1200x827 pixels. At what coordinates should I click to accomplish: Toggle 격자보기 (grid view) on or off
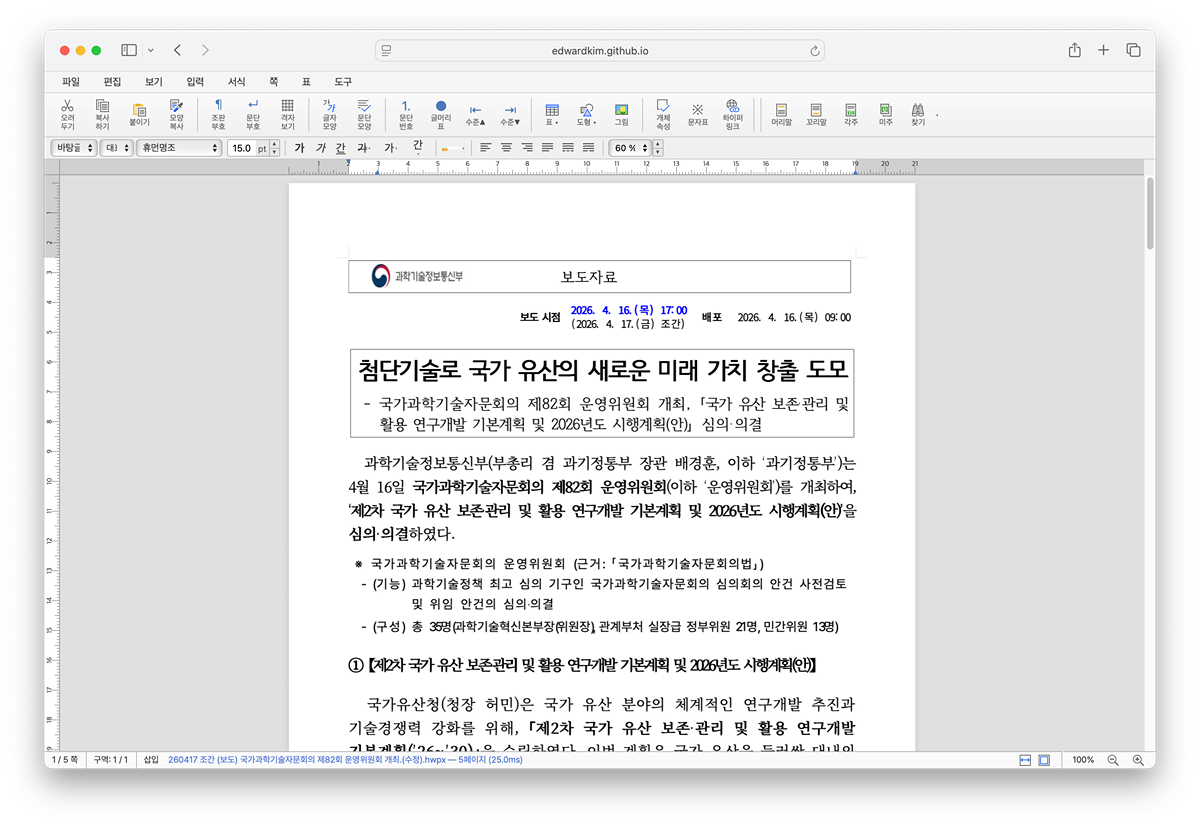(287, 113)
